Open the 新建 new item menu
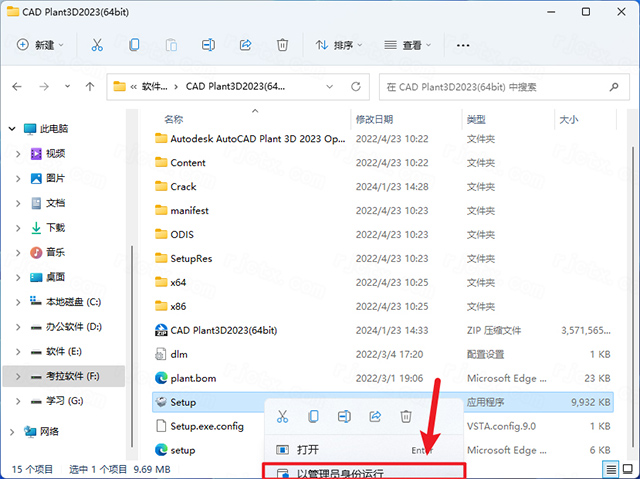 click(40, 45)
